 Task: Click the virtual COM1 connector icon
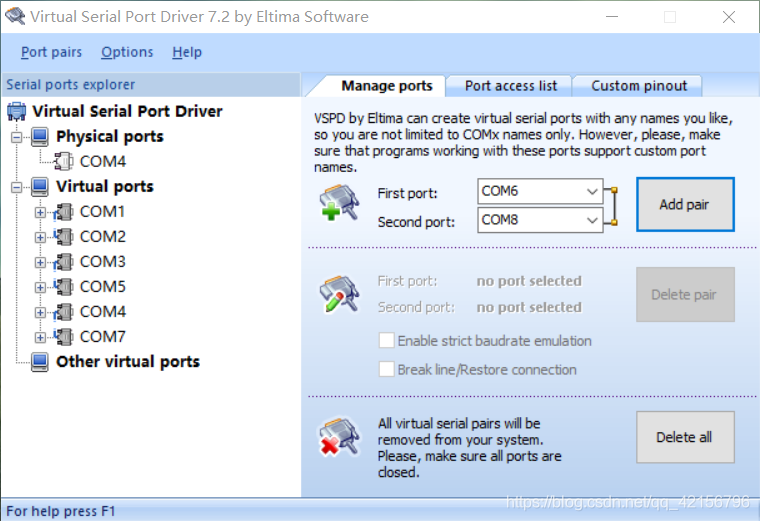(x=64, y=212)
